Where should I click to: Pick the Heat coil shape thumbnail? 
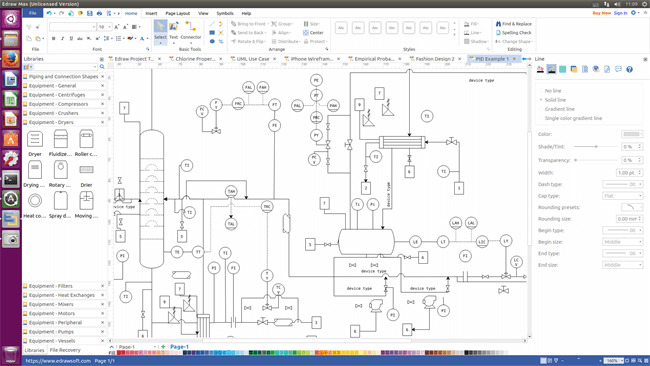(35, 204)
